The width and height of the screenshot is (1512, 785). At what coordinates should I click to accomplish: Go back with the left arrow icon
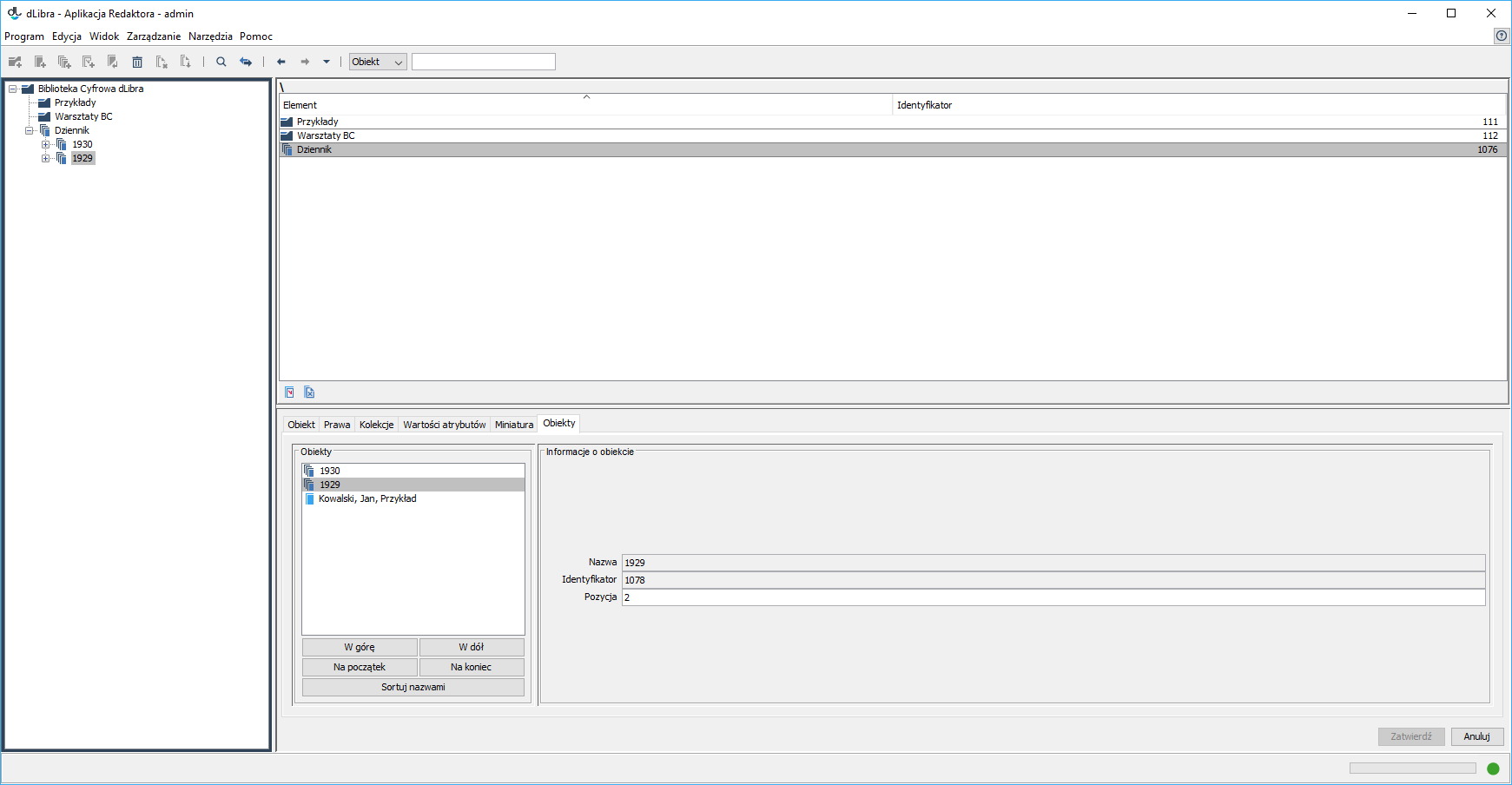281,62
